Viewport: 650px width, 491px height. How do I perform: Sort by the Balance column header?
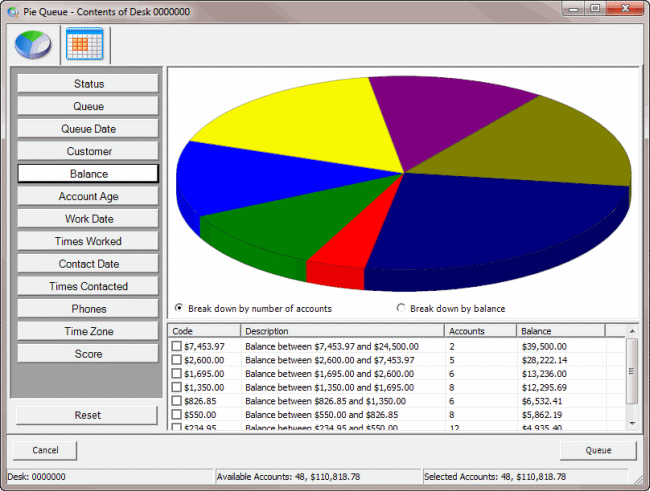coord(561,331)
